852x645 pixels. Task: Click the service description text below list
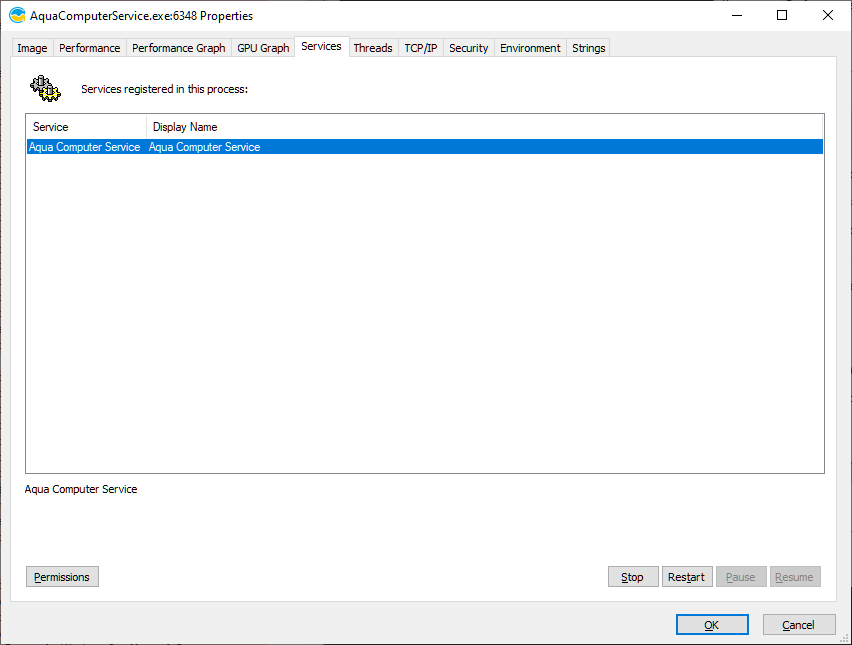[81, 489]
